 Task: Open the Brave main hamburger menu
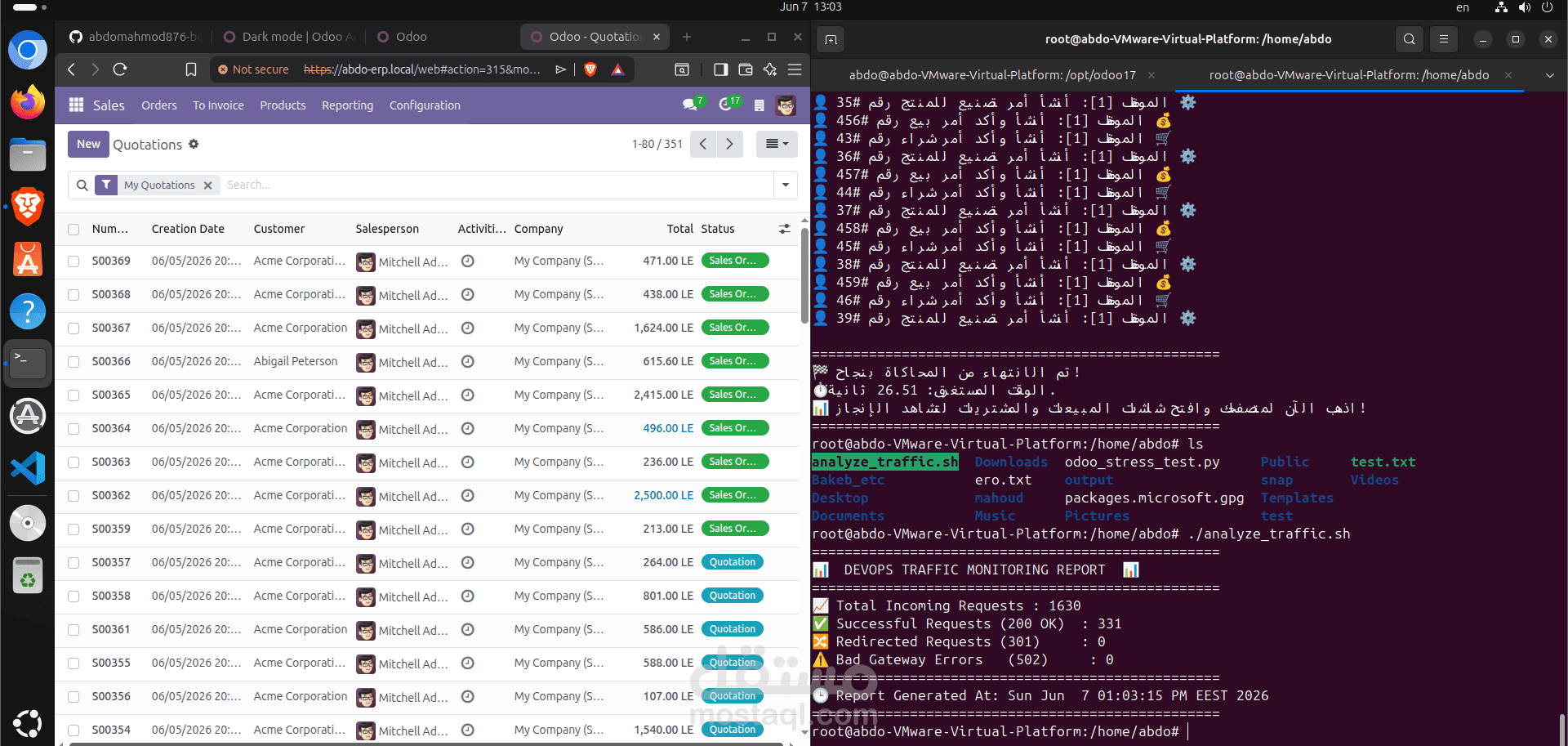point(794,69)
